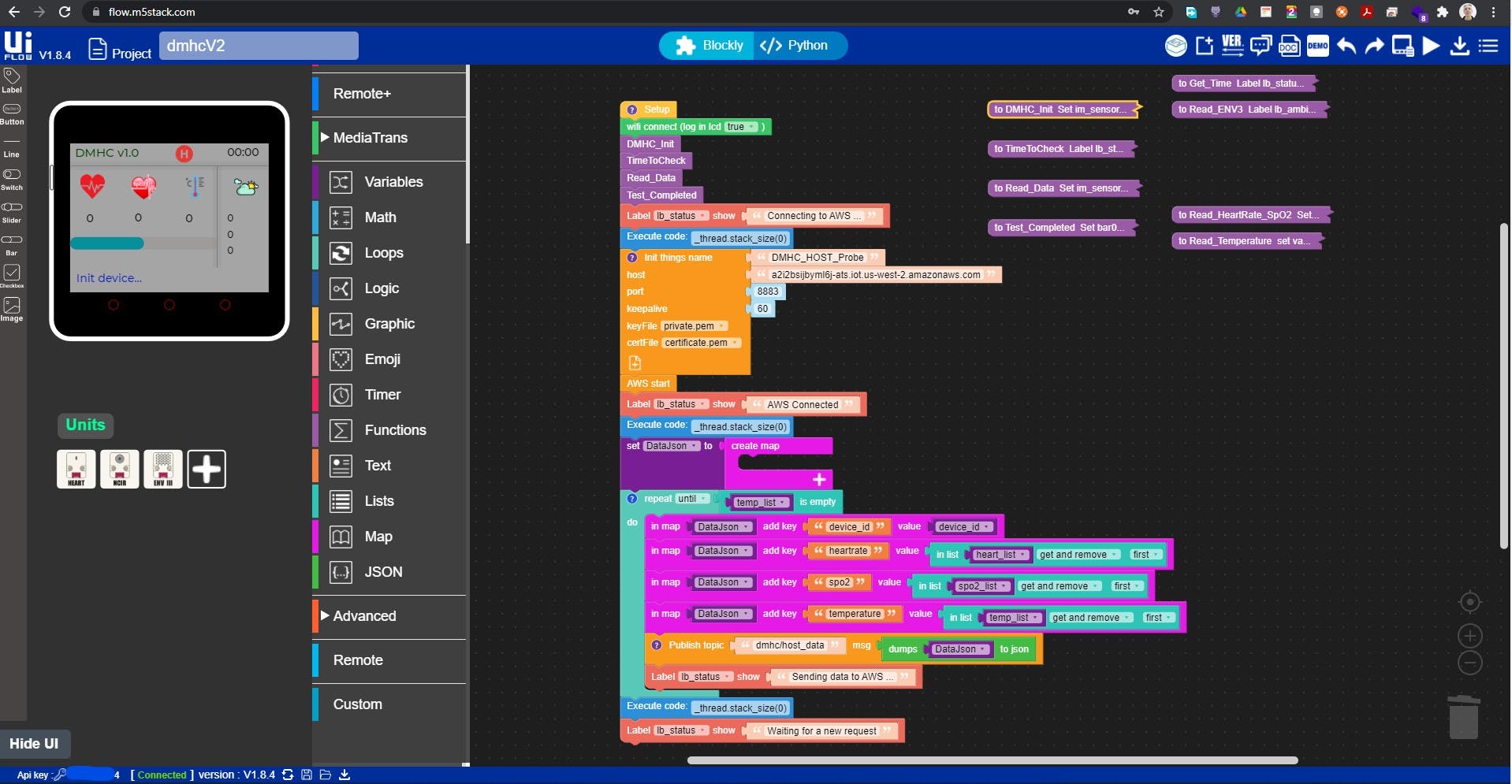Open the repeat until dropdown

coord(693,499)
